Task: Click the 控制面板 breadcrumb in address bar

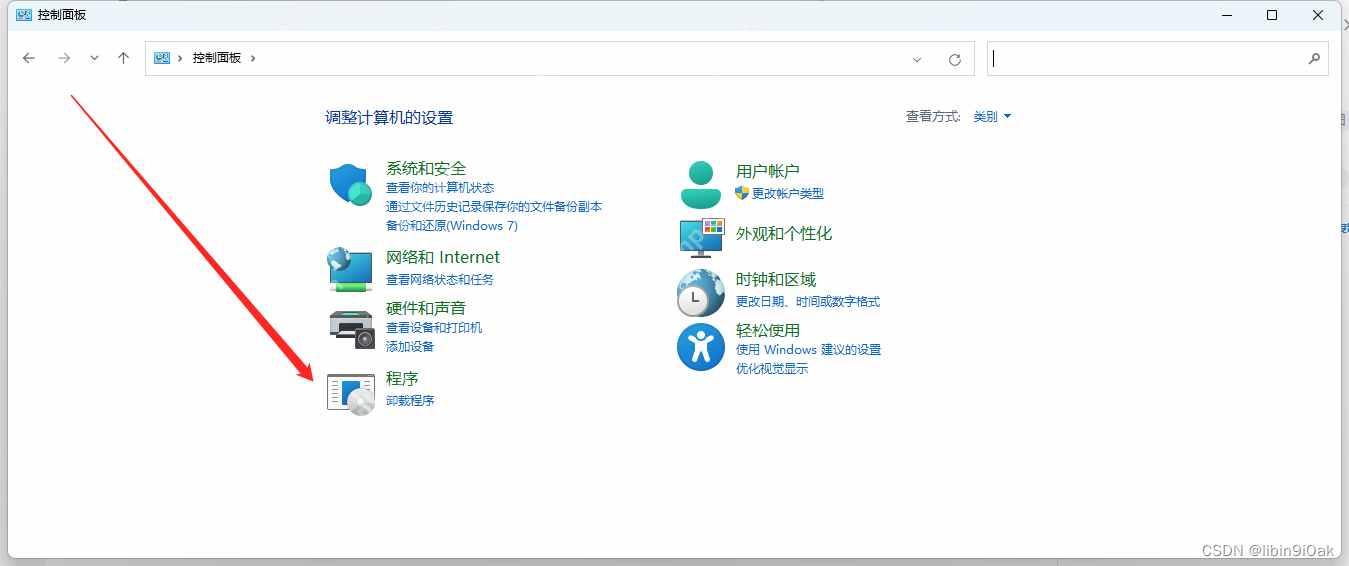Action: 217,58
